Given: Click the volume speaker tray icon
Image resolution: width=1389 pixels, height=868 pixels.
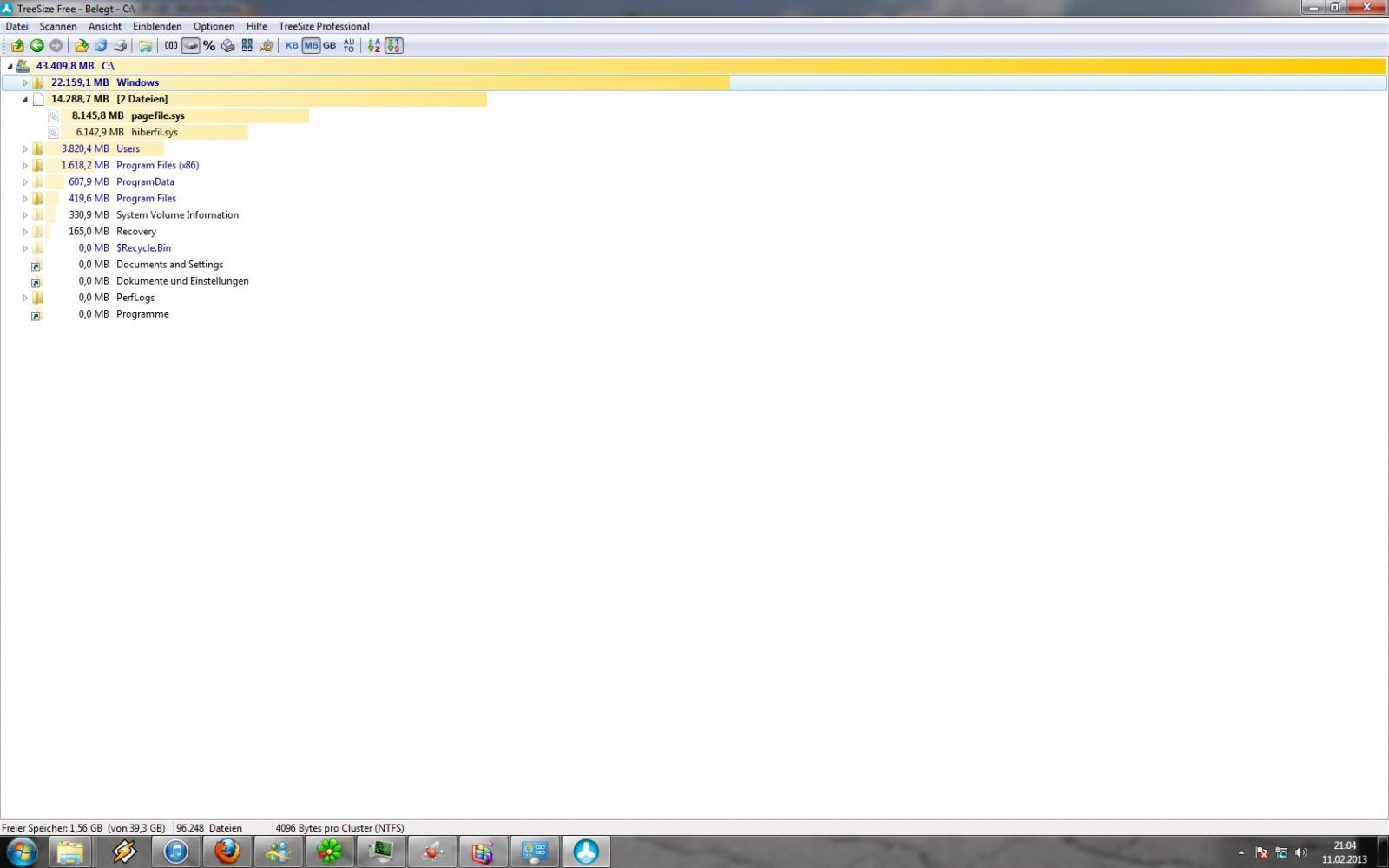Looking at the screenshot, I should (x=1300, y=852).
